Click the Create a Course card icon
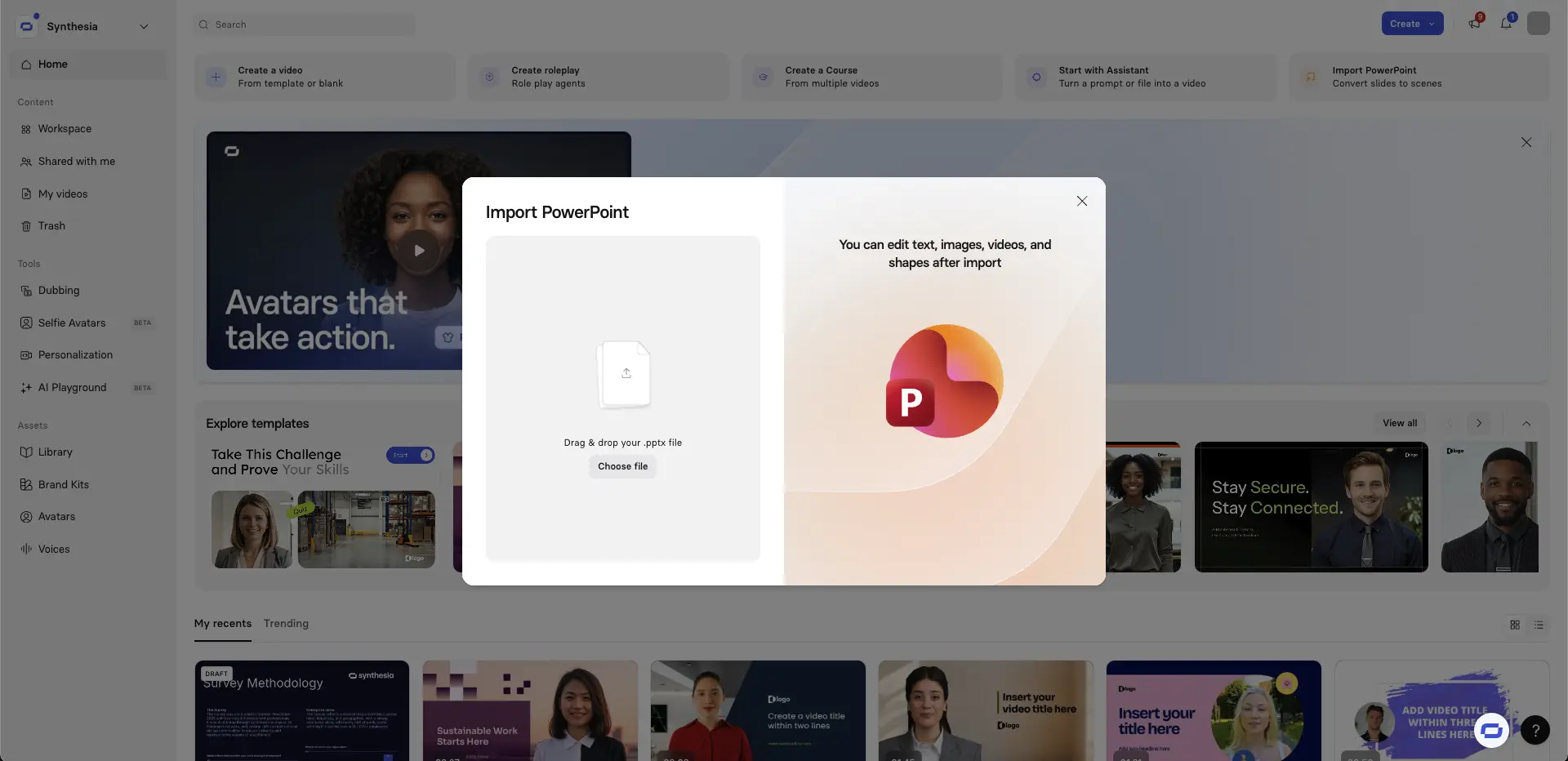Image resolution: width=1568 pixels, height=761 pixels. point(763,77)
